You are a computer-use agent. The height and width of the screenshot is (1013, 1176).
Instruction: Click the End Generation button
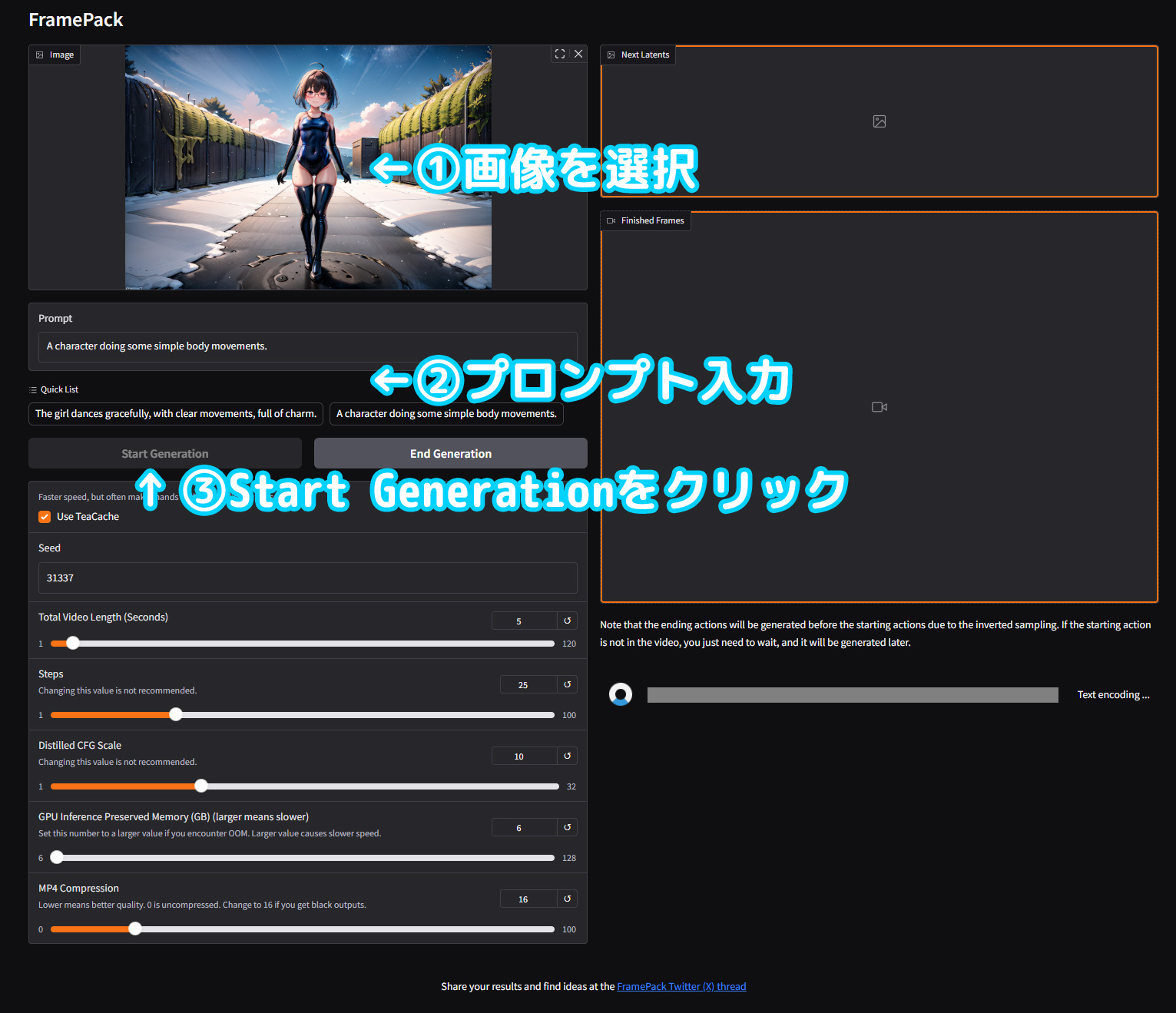450,453
